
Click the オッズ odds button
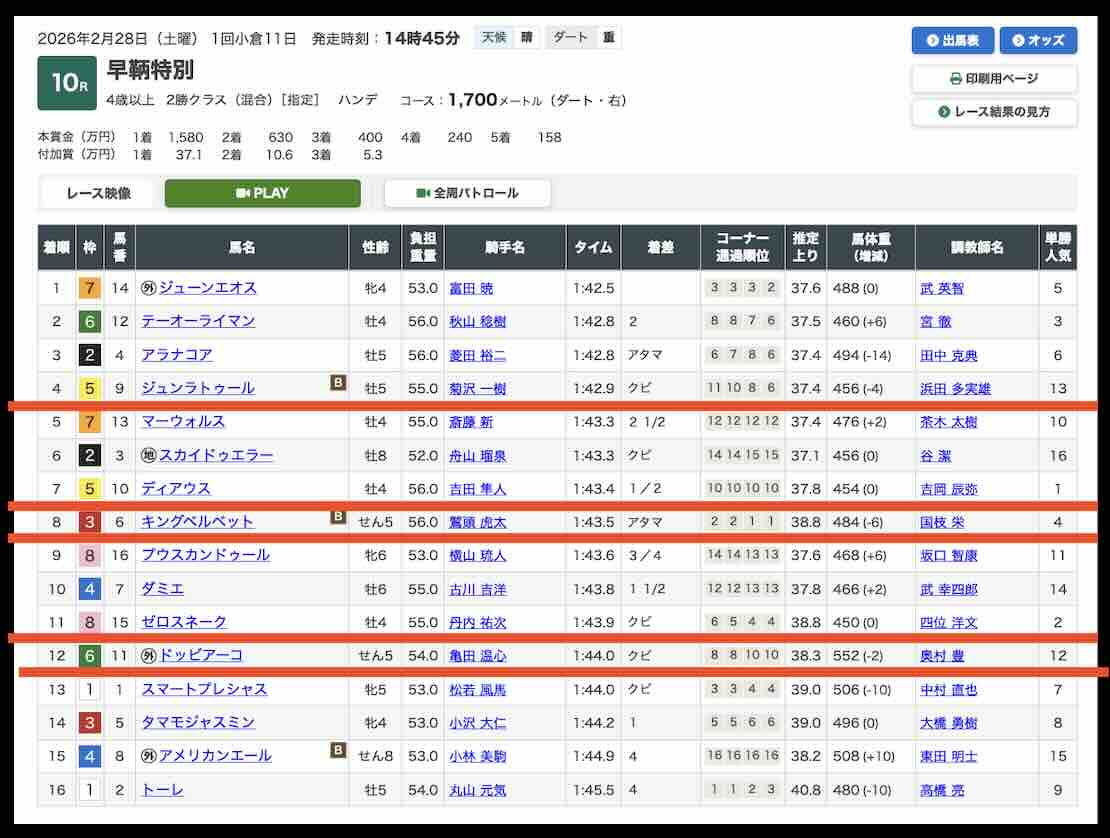1037,40
